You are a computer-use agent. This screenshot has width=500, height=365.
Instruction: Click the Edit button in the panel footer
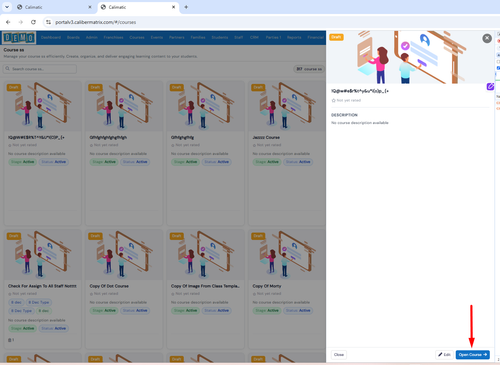(444, 355)
